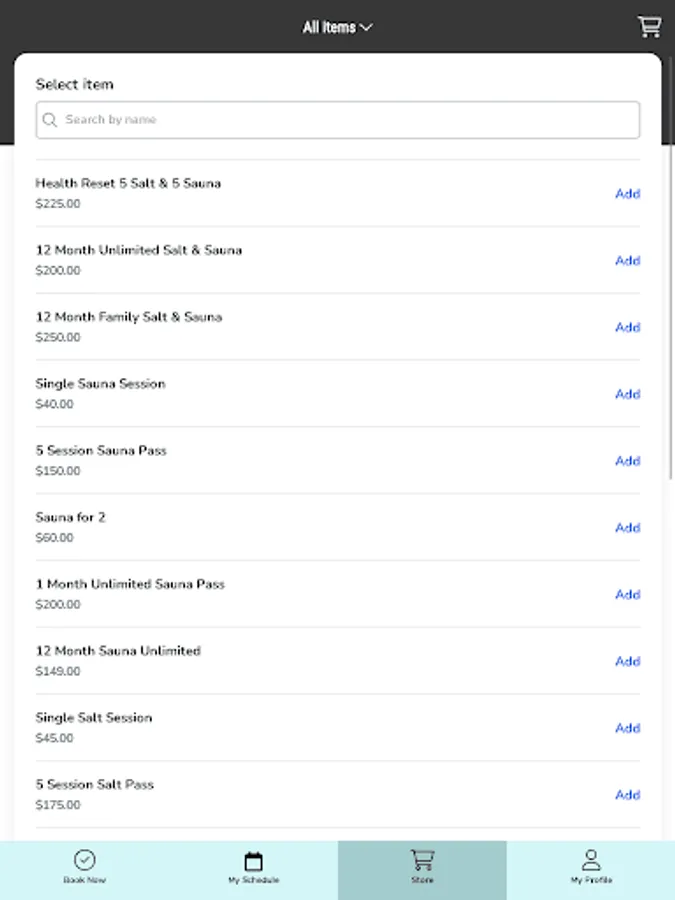Expand the All Items dropdown
The width and height of the screenshot is (675, 900).
[338, 27]
